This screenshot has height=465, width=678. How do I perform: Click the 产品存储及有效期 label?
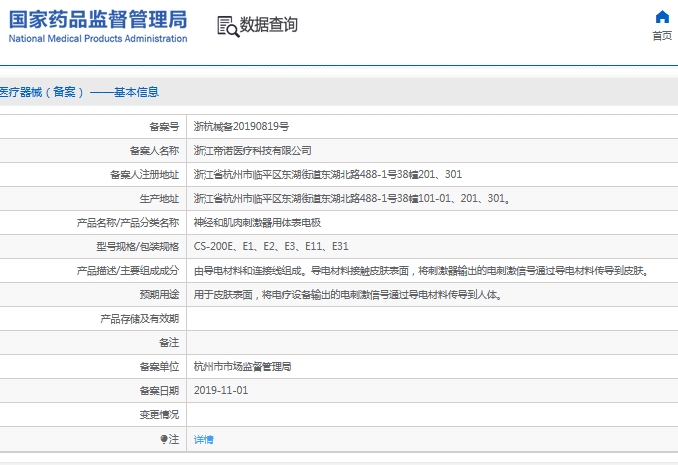pyautogui.click(x=140, y=319)
